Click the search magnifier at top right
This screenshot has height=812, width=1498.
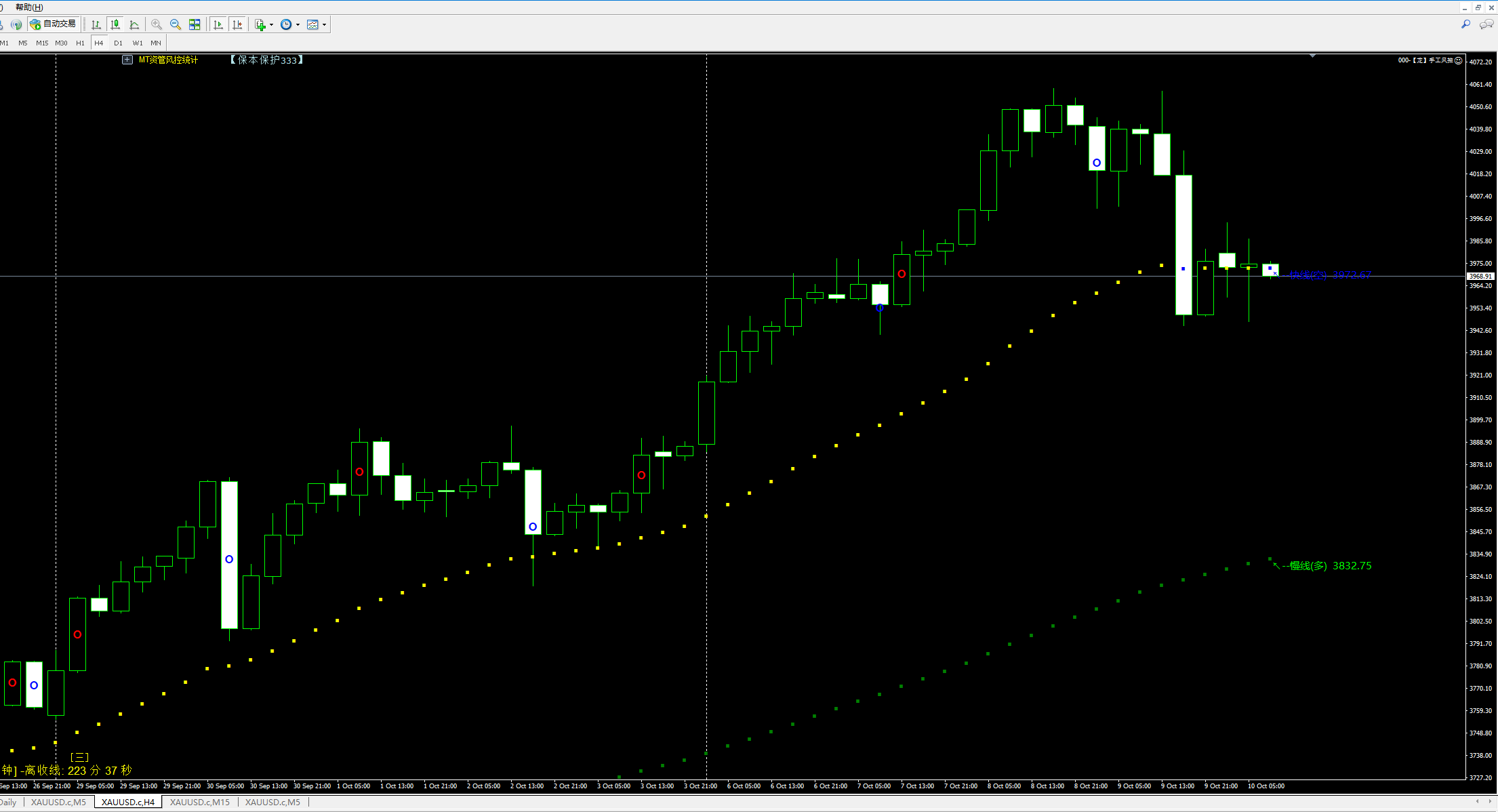[x=1465, y=24]
